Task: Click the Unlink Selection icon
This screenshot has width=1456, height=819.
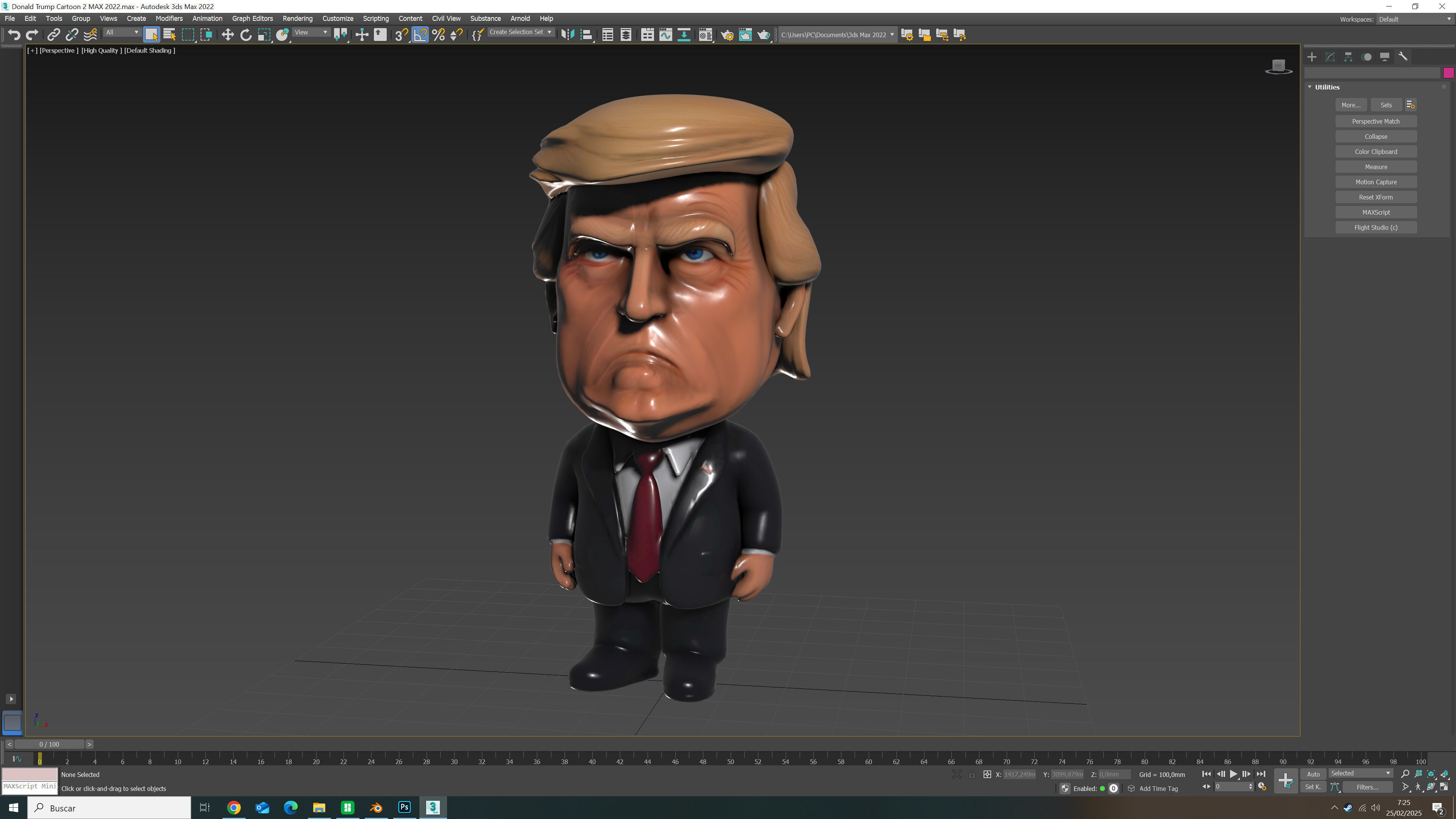Action: coord(72,35)
